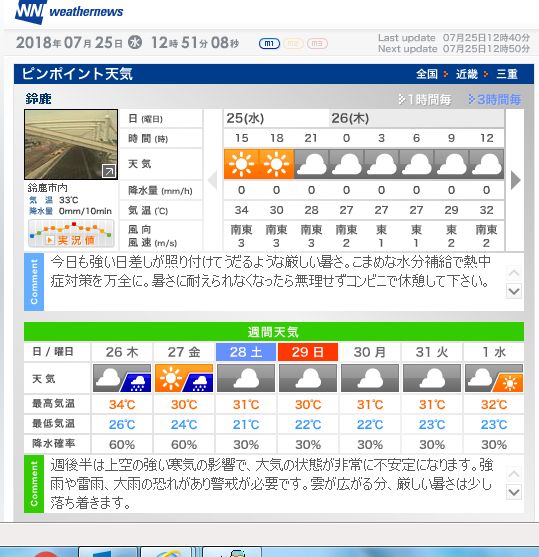Viewport: 539px width, 557px height.
Task: Switch to the m3 display mode
Action: [x=317, y=44]
